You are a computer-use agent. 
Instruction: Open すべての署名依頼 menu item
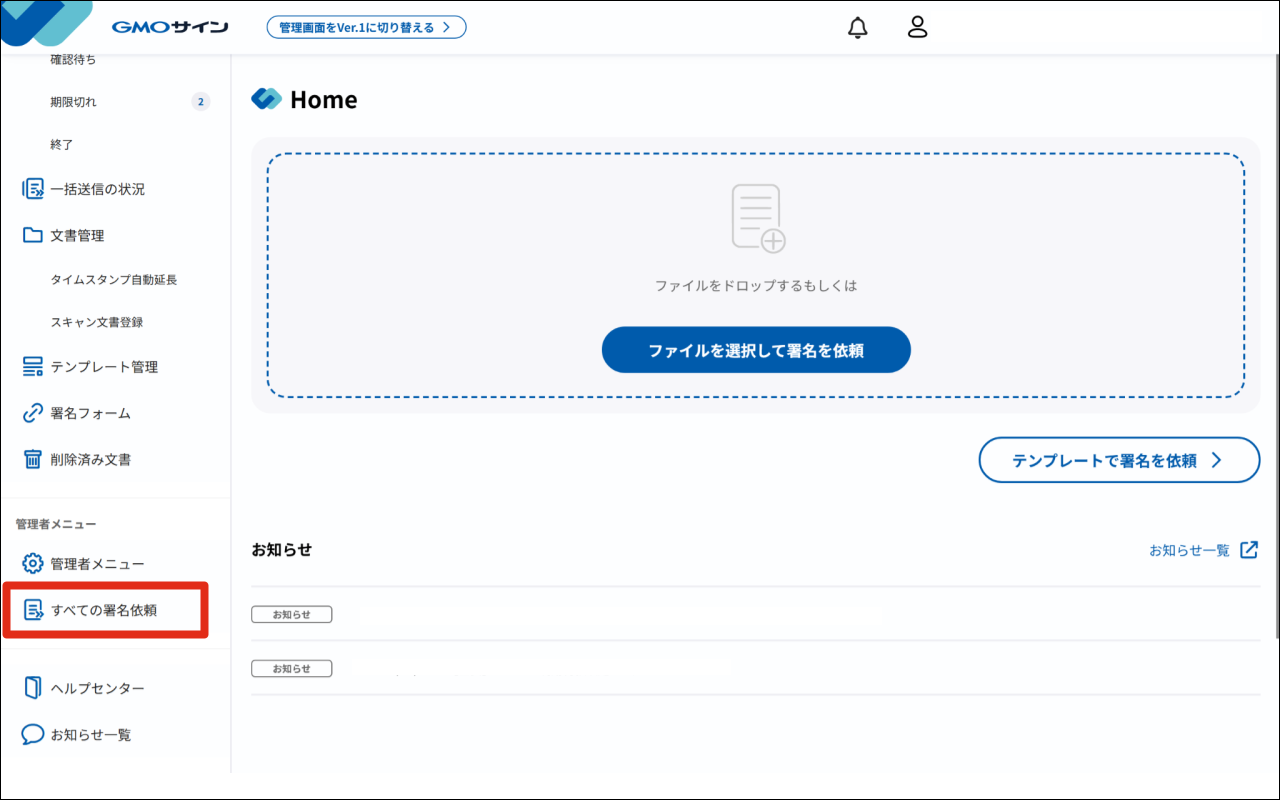click(106, 610)
